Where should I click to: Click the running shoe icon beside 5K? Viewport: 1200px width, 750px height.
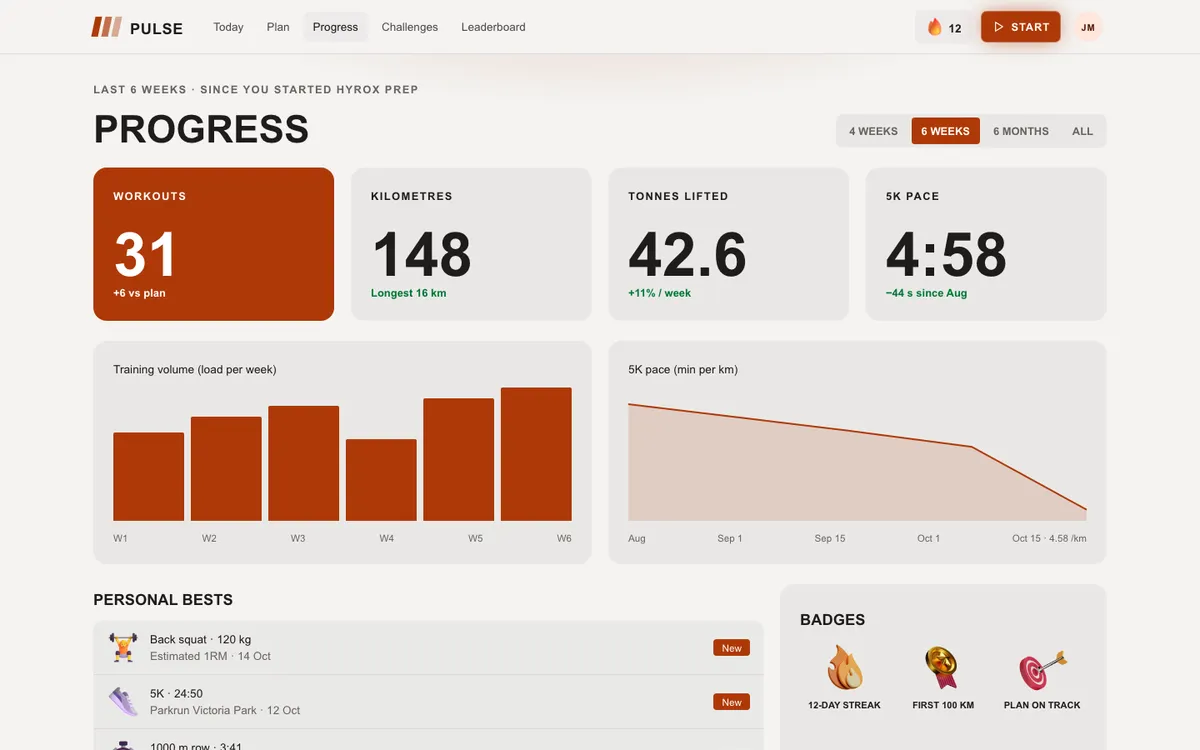point(123,701)
